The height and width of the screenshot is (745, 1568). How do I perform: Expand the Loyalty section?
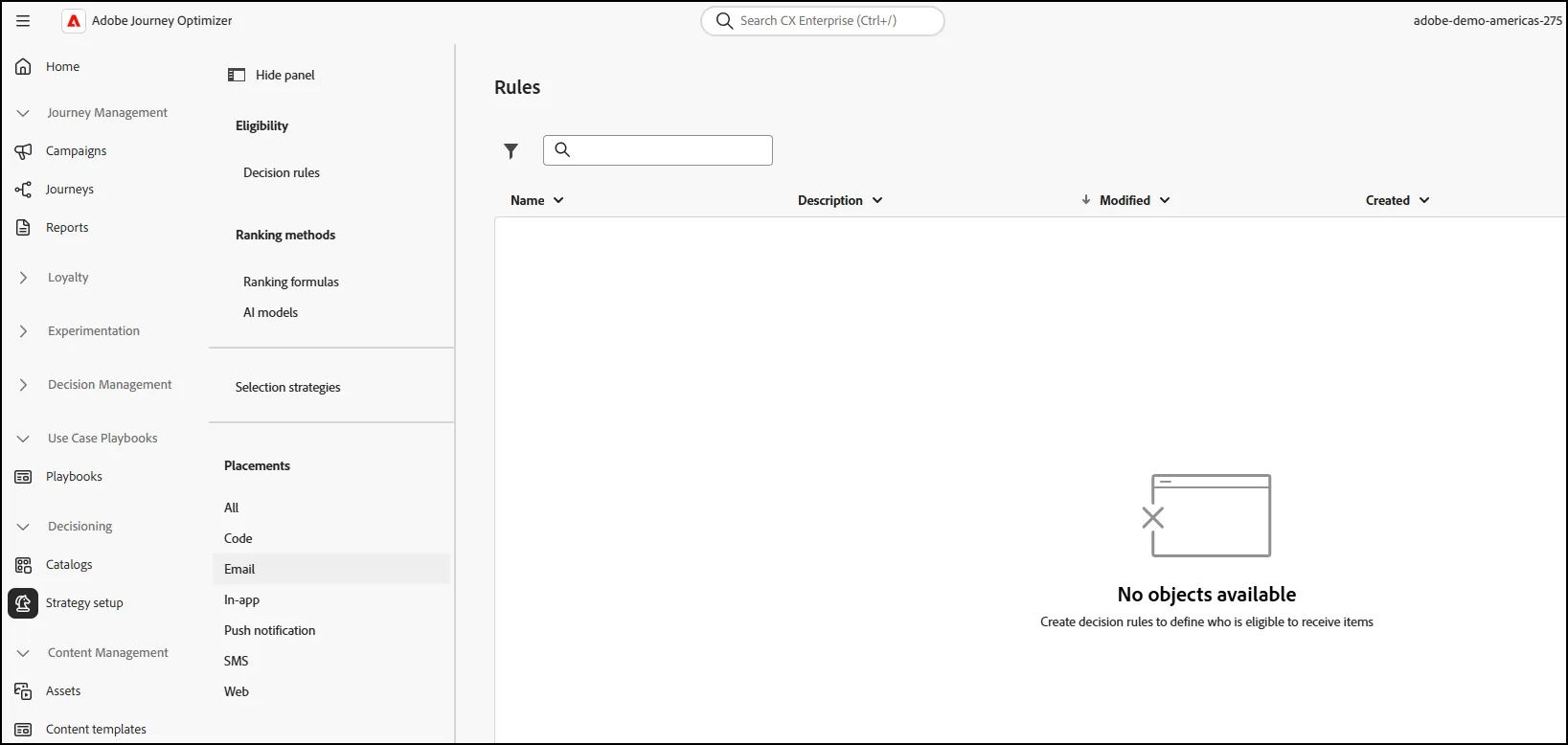tap(23, 277)
